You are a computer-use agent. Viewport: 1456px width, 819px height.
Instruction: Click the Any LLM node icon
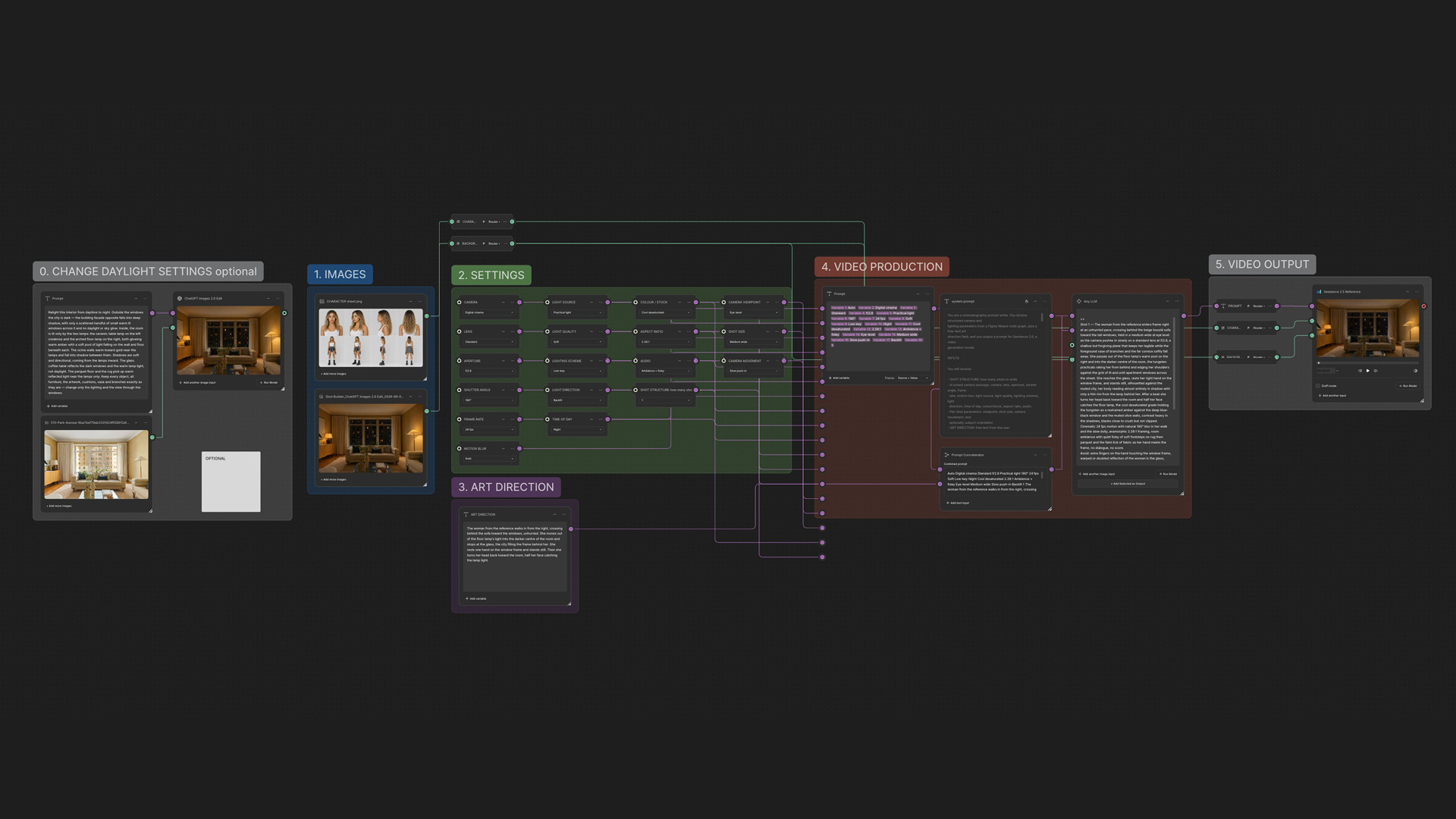click(1079, 301)
